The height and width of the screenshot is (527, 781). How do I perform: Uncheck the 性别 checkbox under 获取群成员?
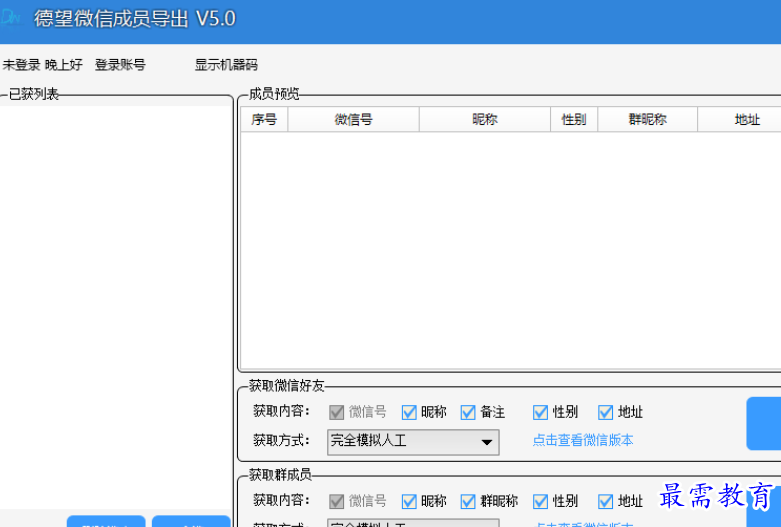(x=540, y=501)
